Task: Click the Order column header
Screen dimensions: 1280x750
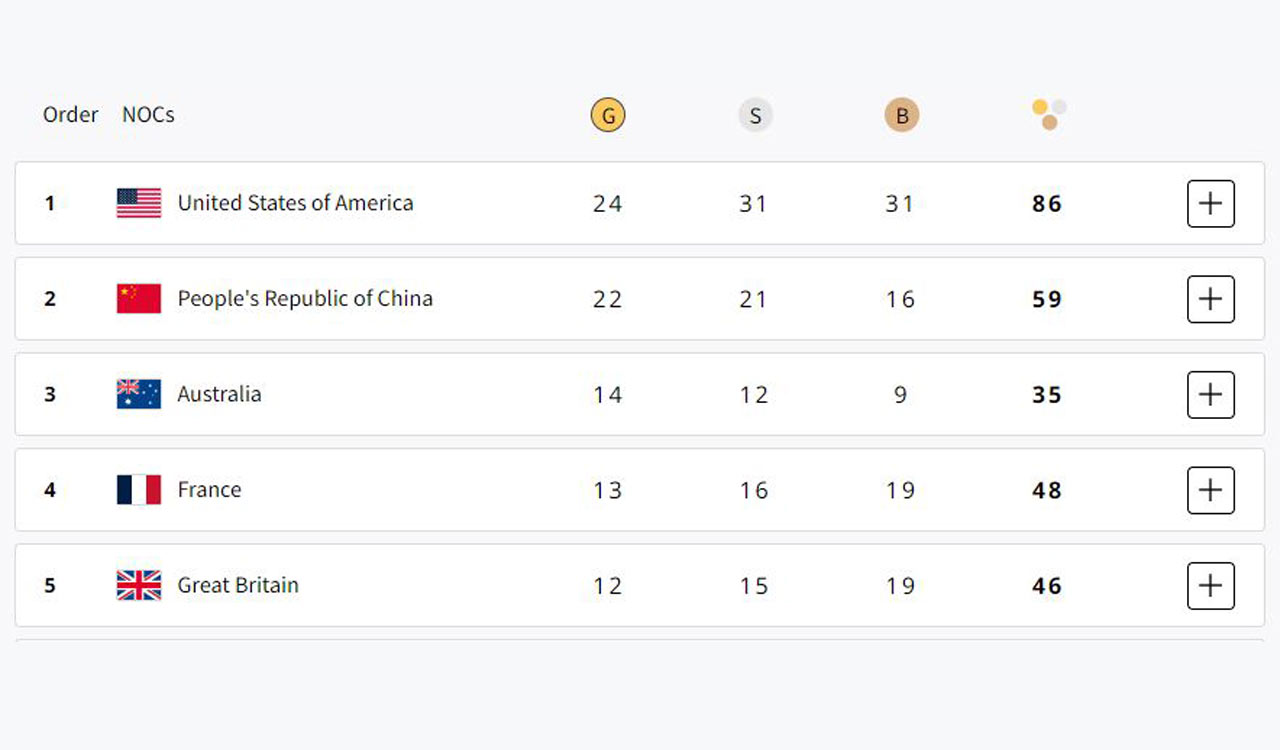Action: (x=70, y=114)
